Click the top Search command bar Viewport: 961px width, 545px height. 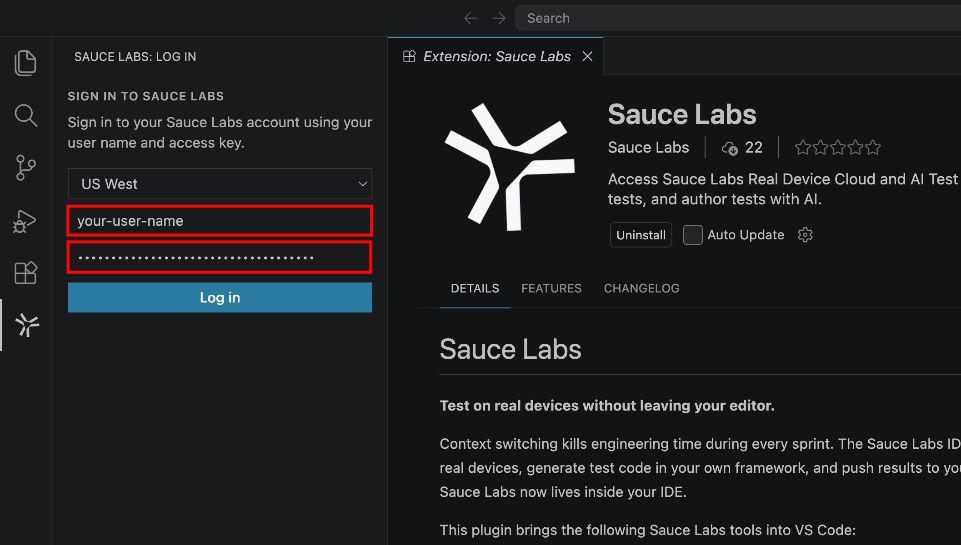click(738, 18)
